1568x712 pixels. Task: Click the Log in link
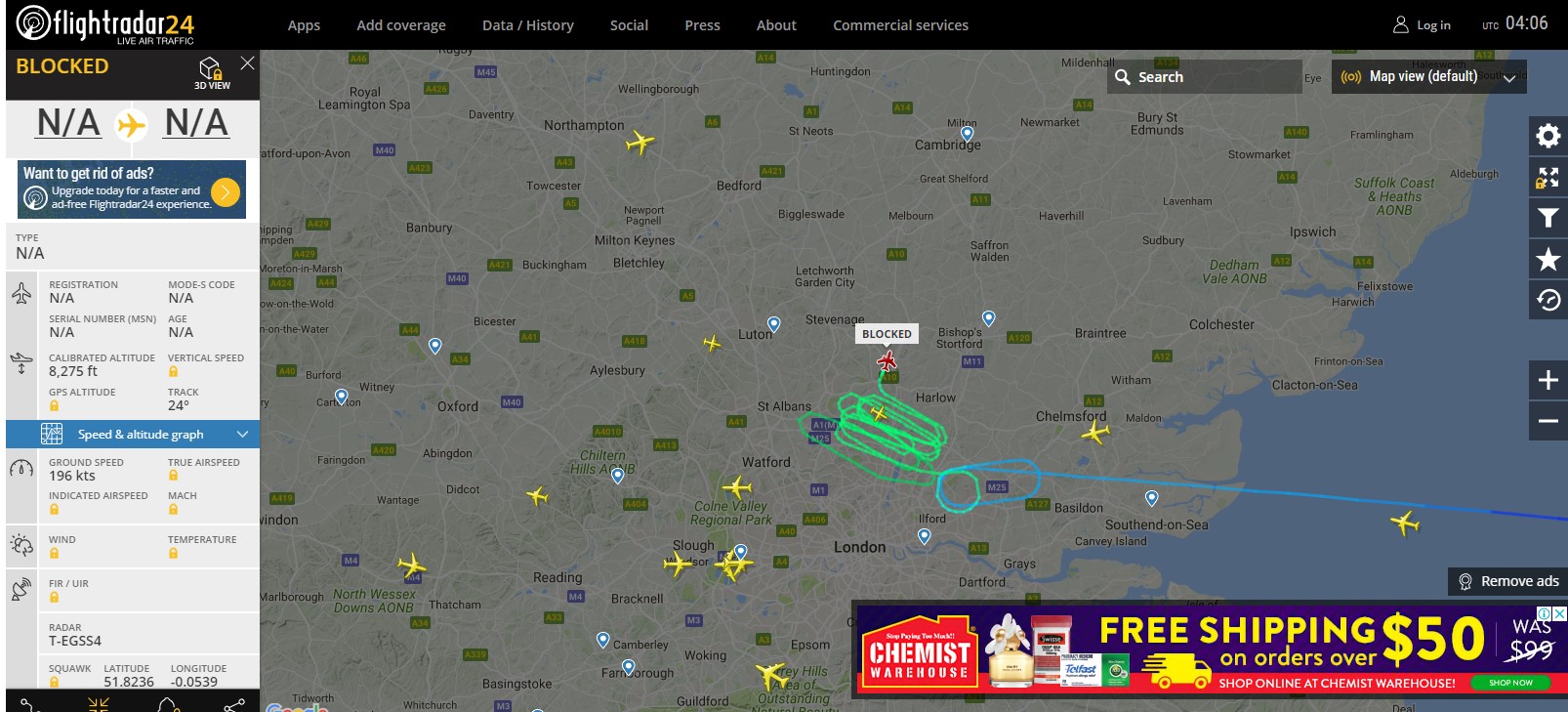1422,25
